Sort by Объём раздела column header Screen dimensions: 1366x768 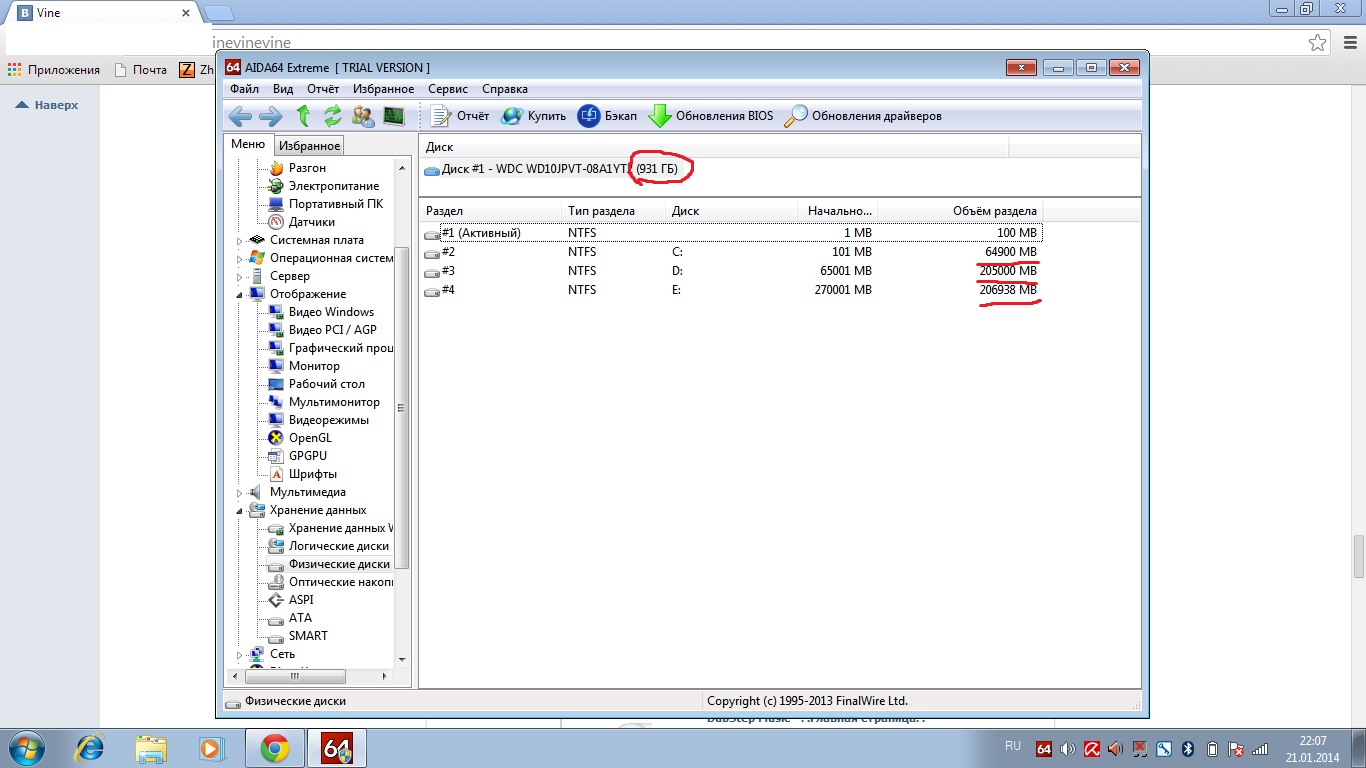coord(960,211)
